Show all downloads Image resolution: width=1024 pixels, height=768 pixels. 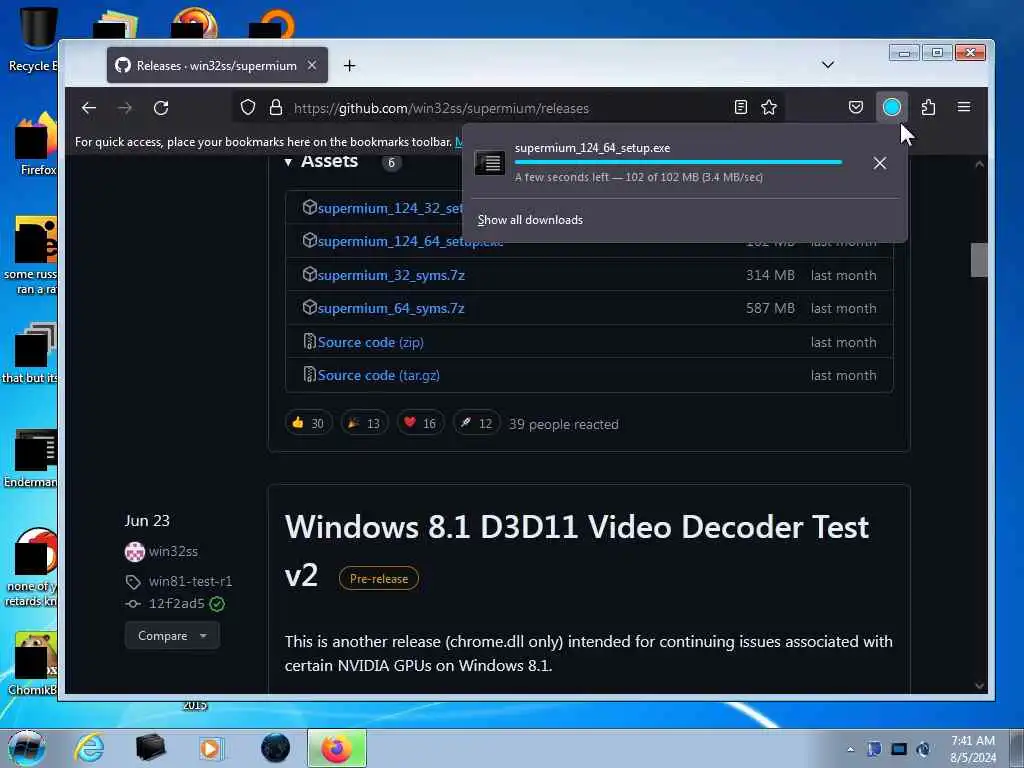(530, 220)
